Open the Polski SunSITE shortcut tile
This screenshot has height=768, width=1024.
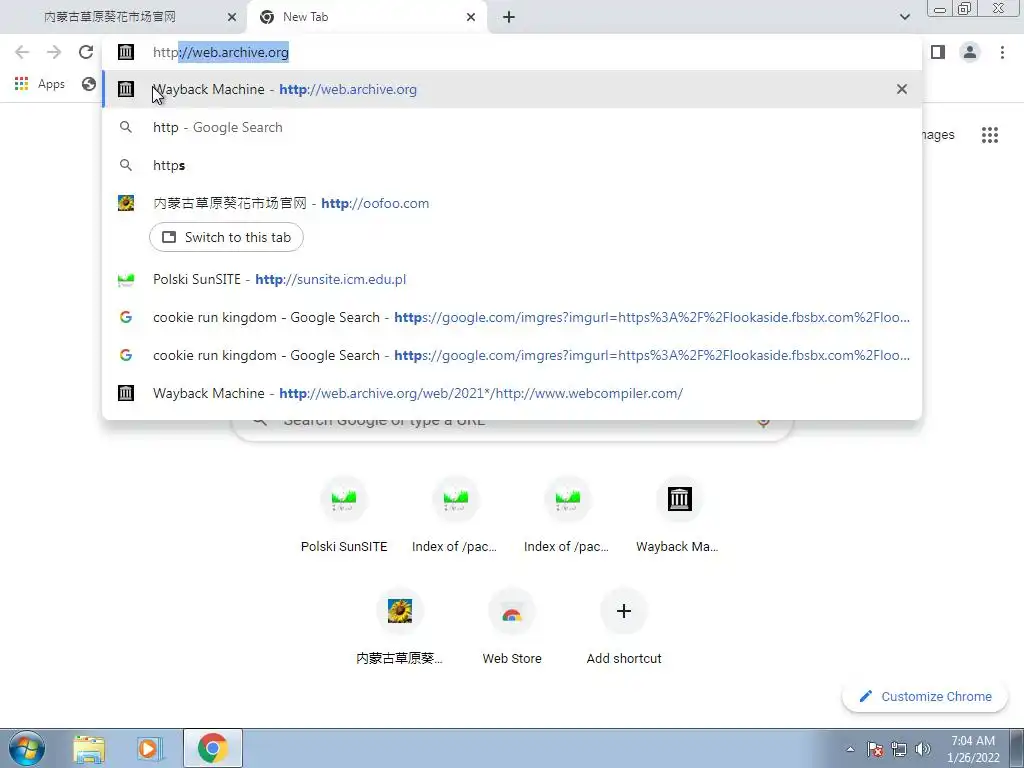(x=344, y=515)
